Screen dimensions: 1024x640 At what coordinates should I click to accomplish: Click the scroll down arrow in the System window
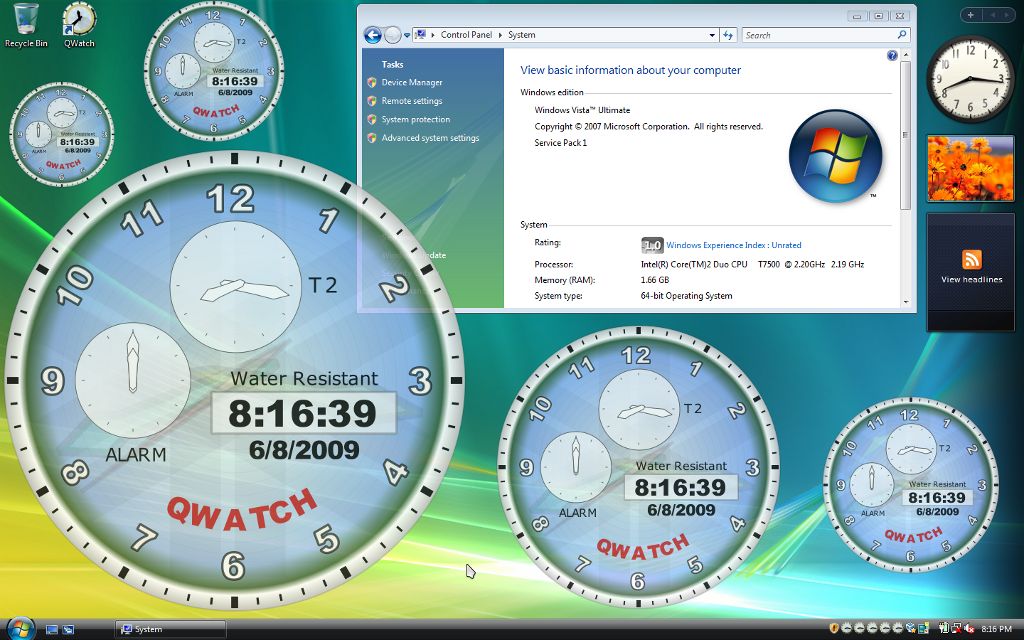pyautogui.click(x=905, y=302)
